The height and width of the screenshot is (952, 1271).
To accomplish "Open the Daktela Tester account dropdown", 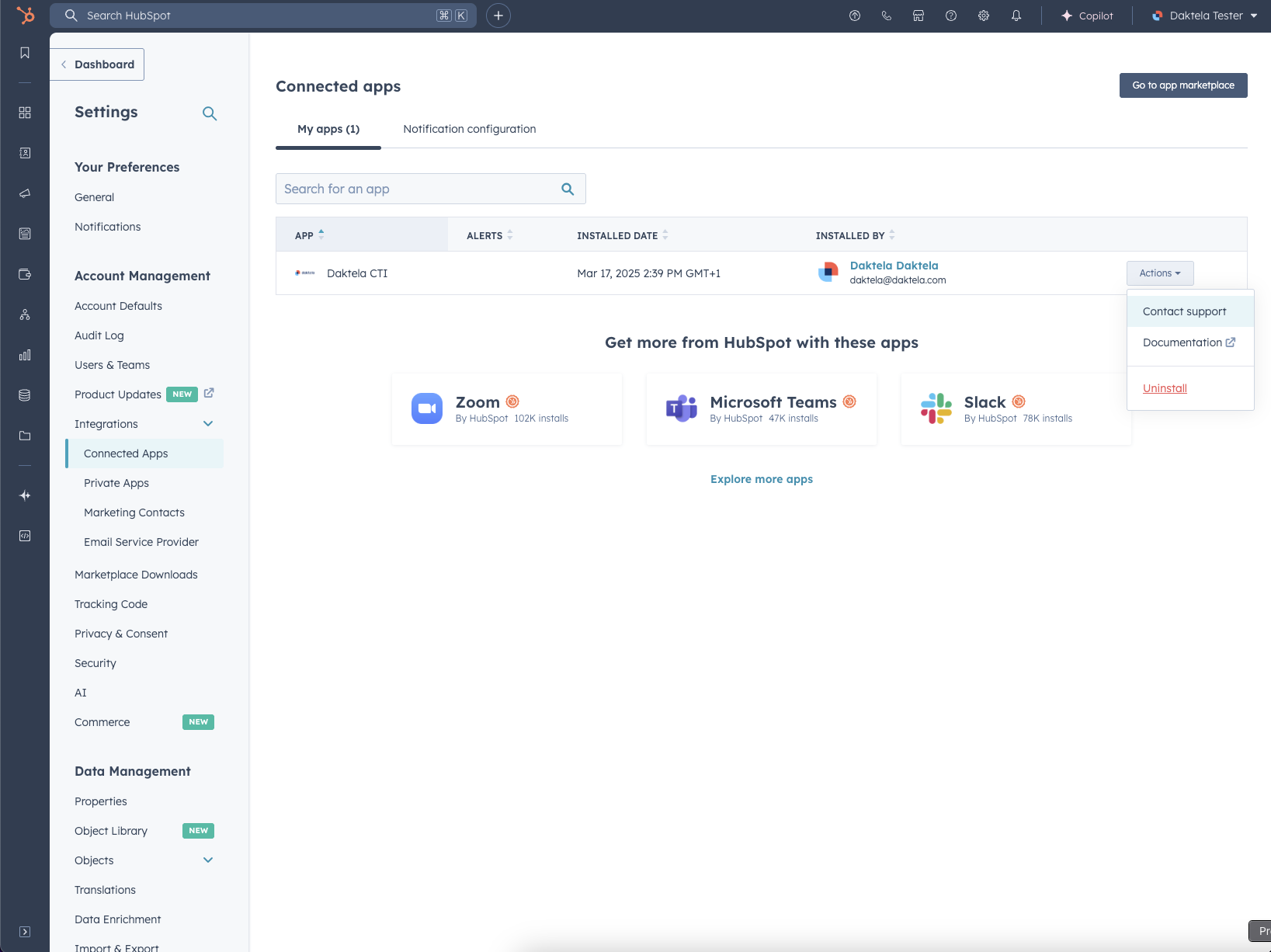I will click(x=1204, y=16).
